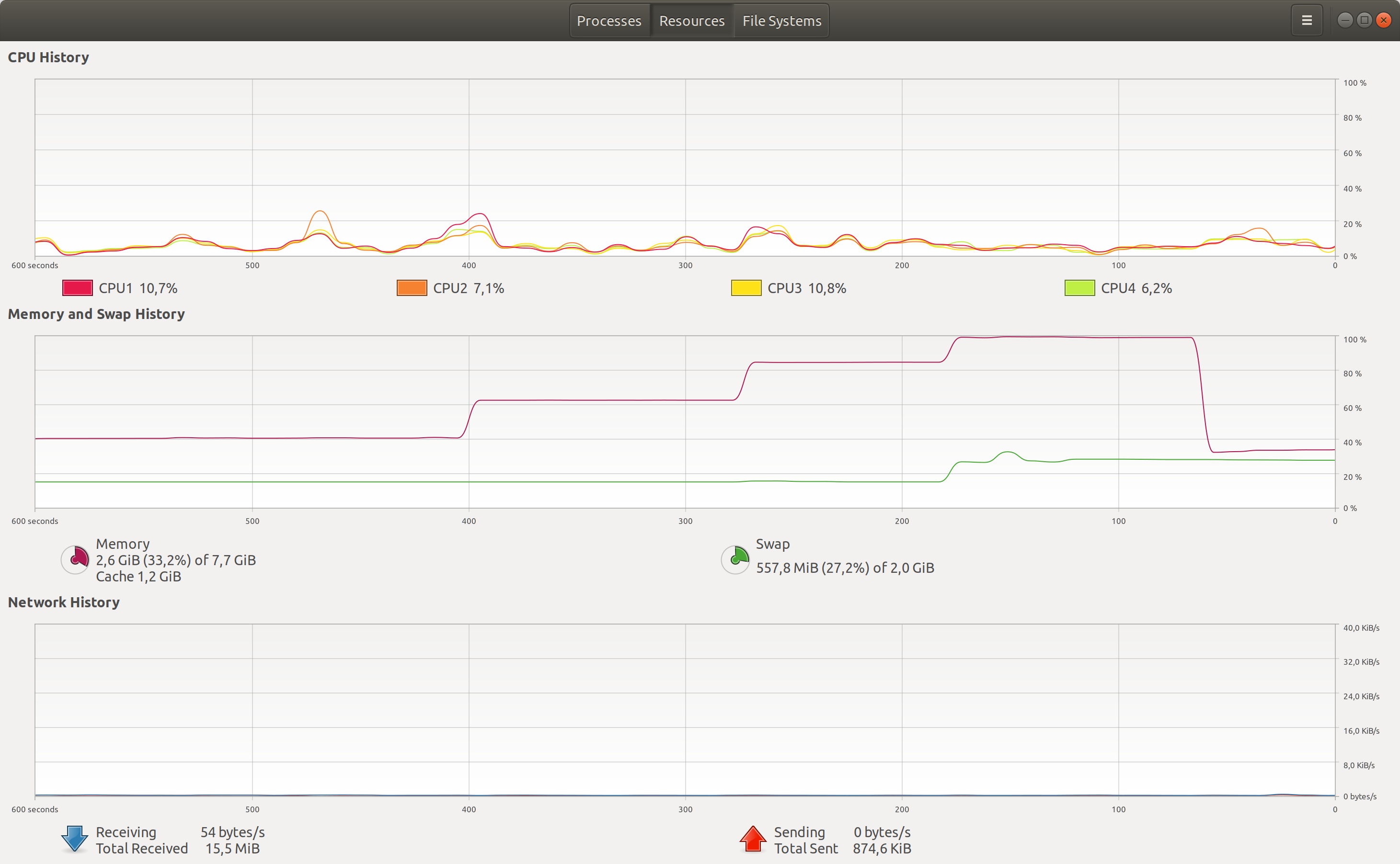Click the CPU History section heading
This screenshot has width=1400, height=864.
pos(48,58)
